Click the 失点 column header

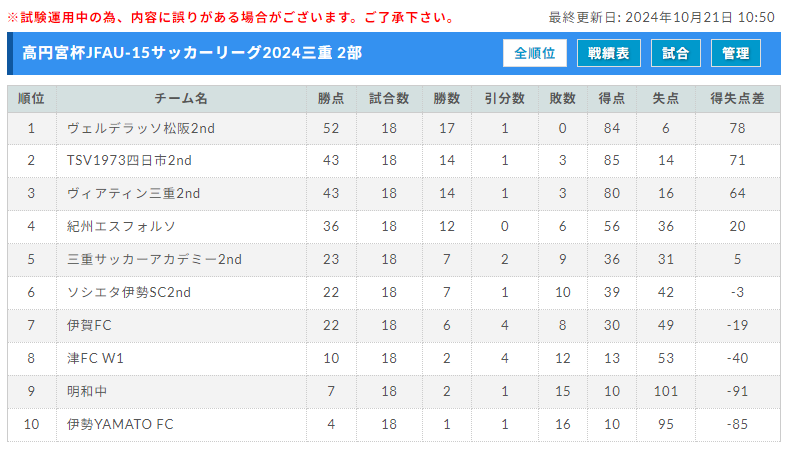(666, 99)
